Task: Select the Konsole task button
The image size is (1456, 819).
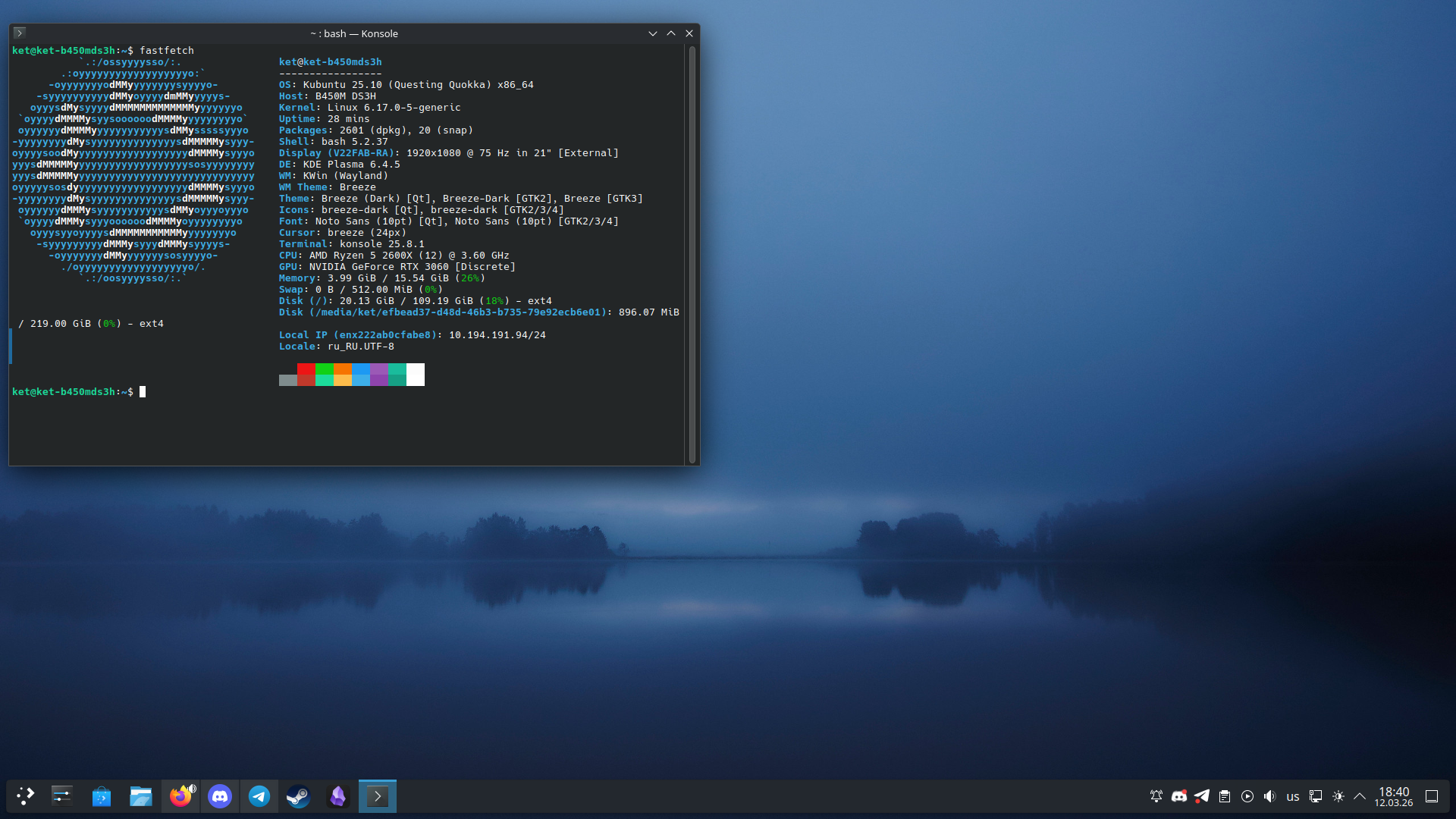Action: point(378,796)
